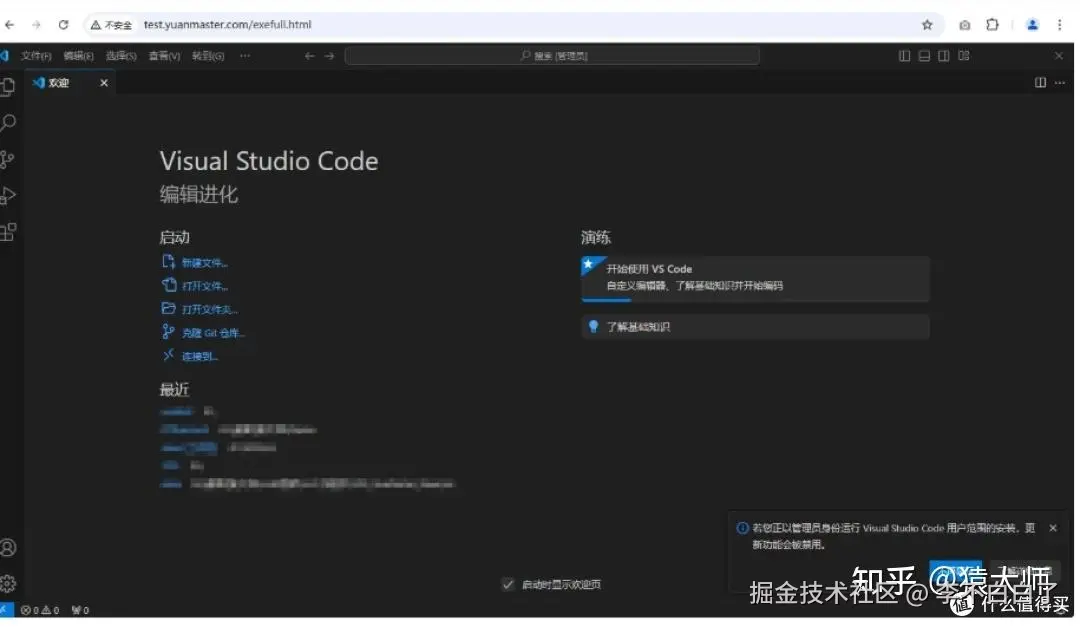The width and height of the screenshot is (1080, 627).
Task: Click the not secure site info indicator
Action: coord(111,25)
